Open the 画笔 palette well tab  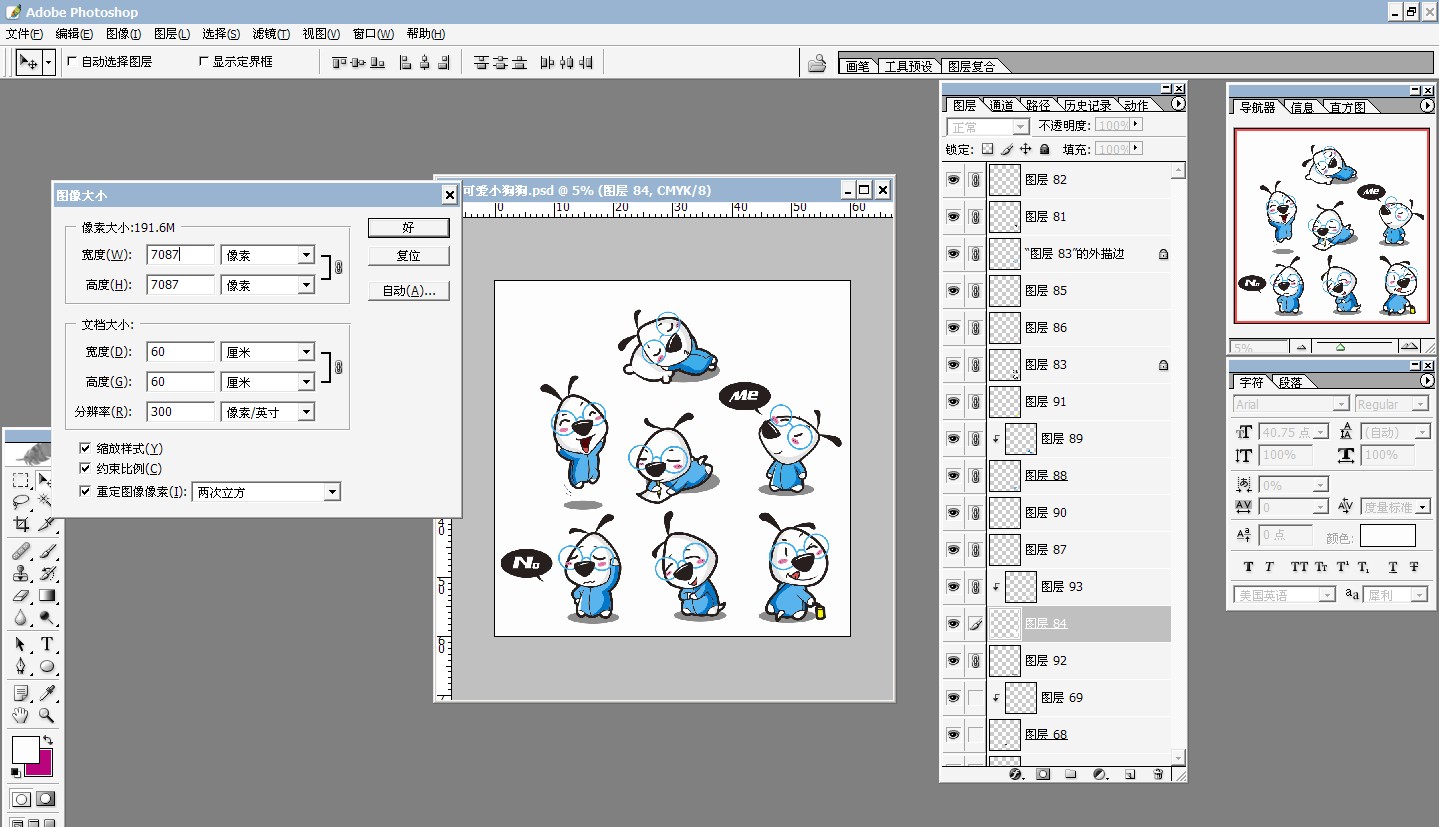click(857, 66)
